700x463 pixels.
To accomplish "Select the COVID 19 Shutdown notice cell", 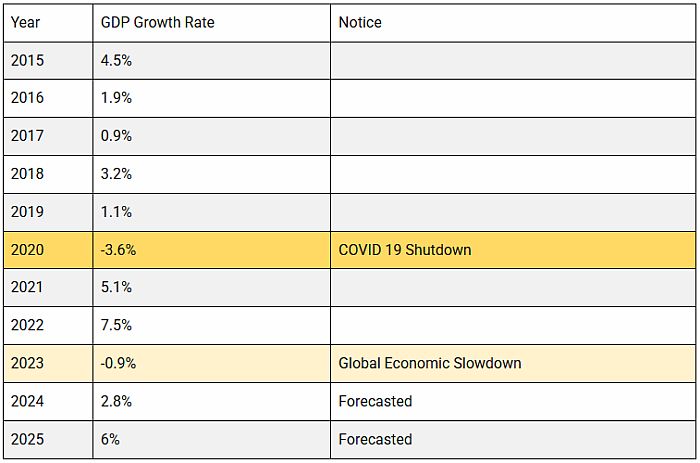I will click(513, 250).
